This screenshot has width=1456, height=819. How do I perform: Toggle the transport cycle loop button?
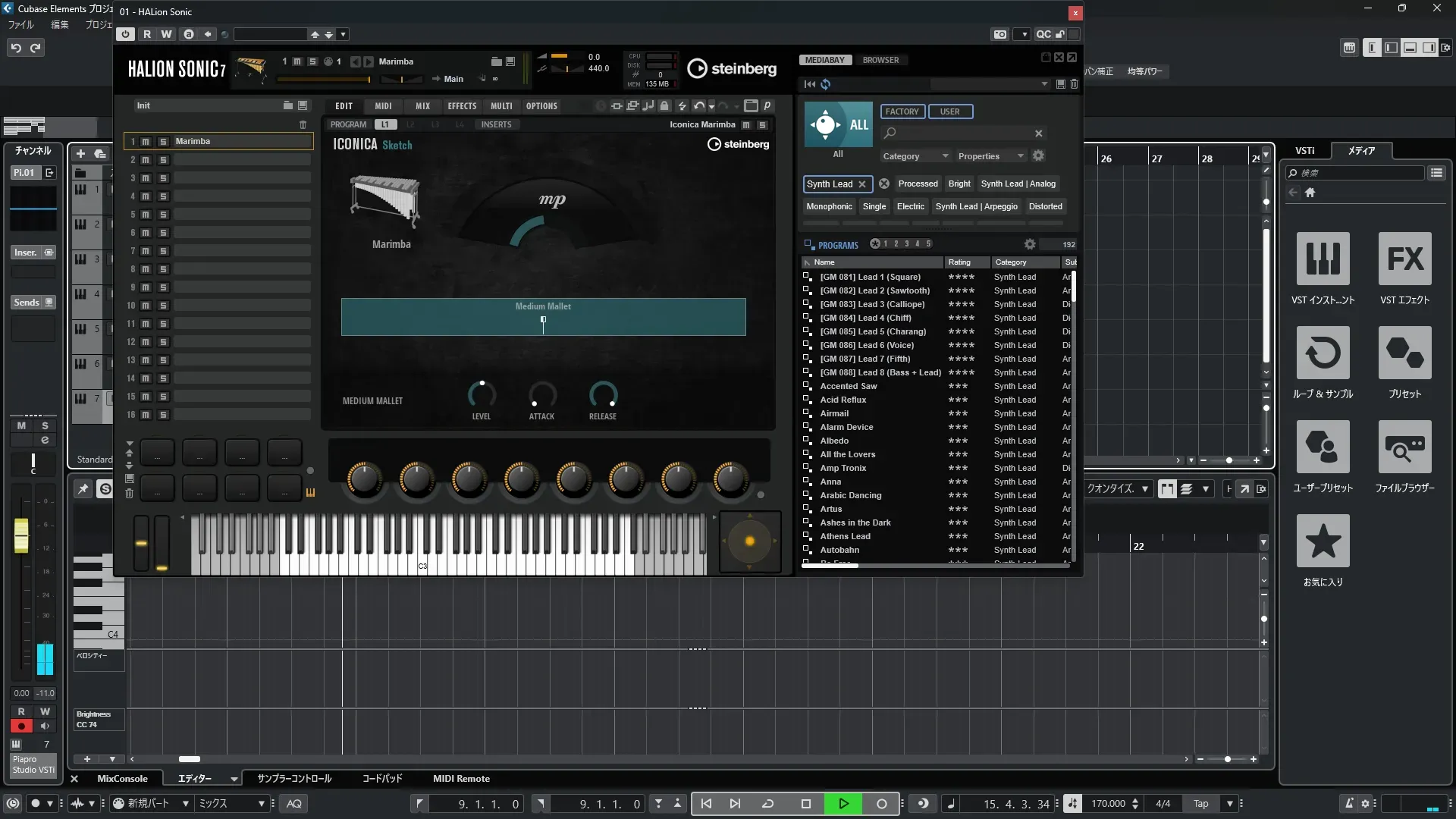point(767,804)
